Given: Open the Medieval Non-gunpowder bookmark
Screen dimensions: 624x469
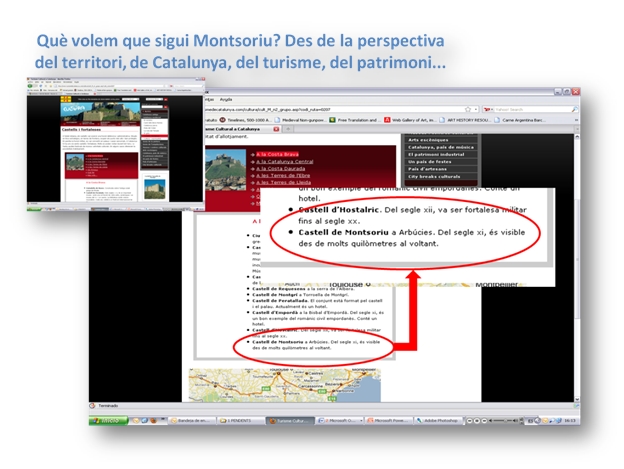Looking at the screenshot, I should point(299,119).
